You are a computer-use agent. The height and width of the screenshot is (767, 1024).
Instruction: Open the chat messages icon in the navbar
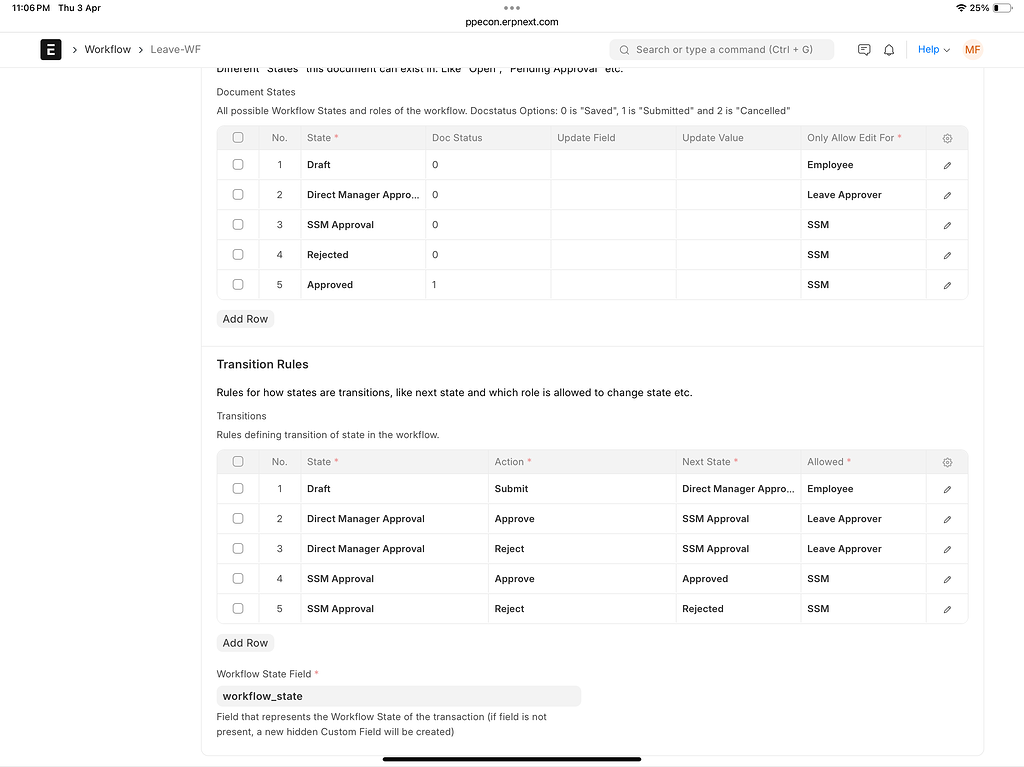[x=863, y=49]
